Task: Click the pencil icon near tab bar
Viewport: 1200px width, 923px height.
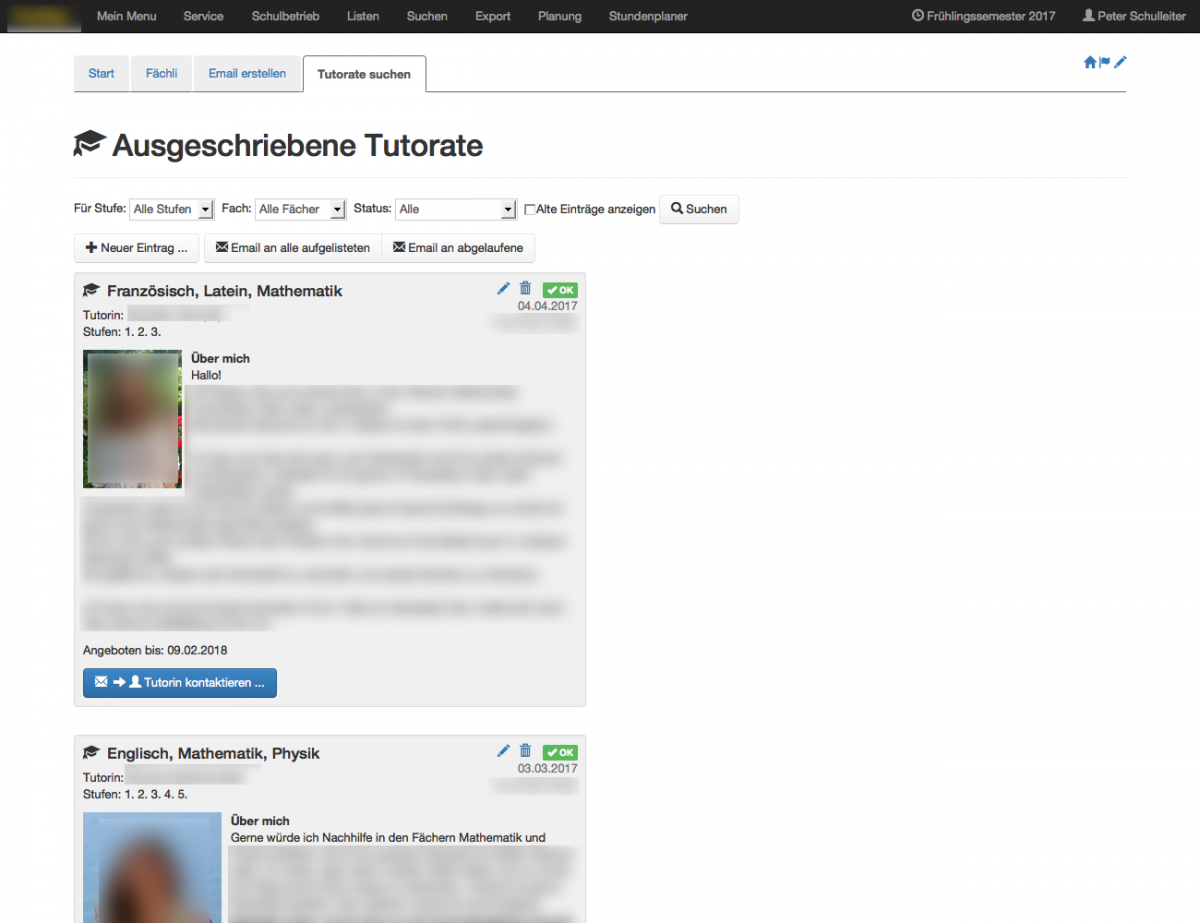Action: (1120, 62)
